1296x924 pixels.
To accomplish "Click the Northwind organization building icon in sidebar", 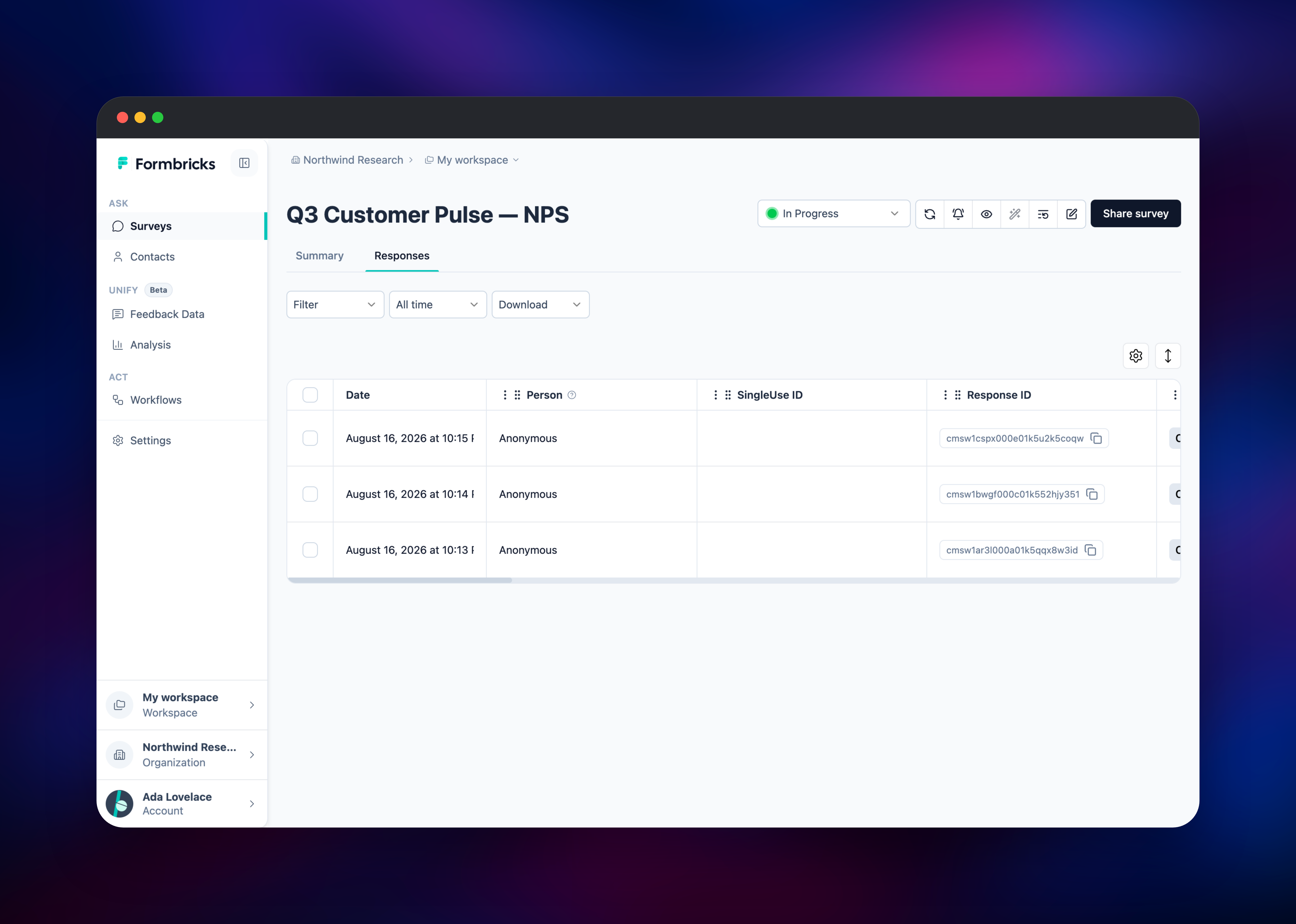I will pyautogui.click(x=119, y=755).
